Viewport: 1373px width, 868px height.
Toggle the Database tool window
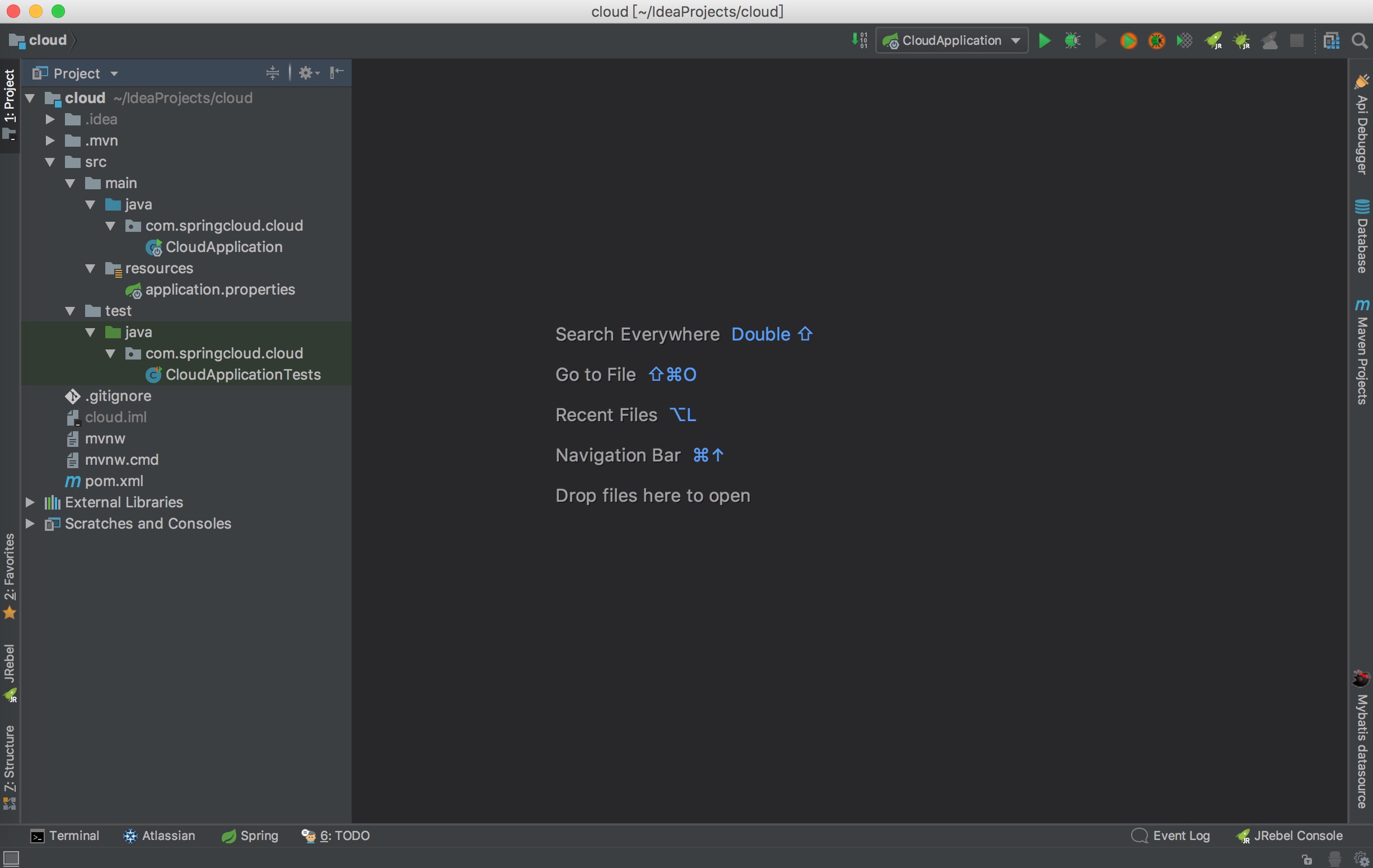point(1362,236)
